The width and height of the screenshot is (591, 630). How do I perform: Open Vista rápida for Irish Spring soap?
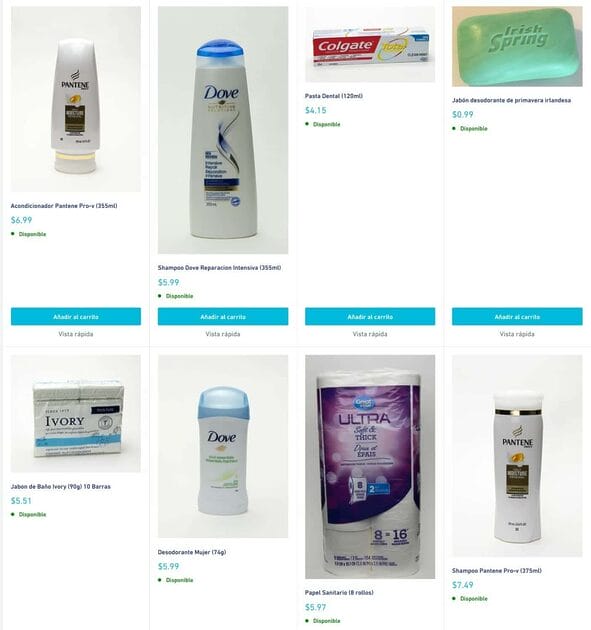(x=517, y=334)
